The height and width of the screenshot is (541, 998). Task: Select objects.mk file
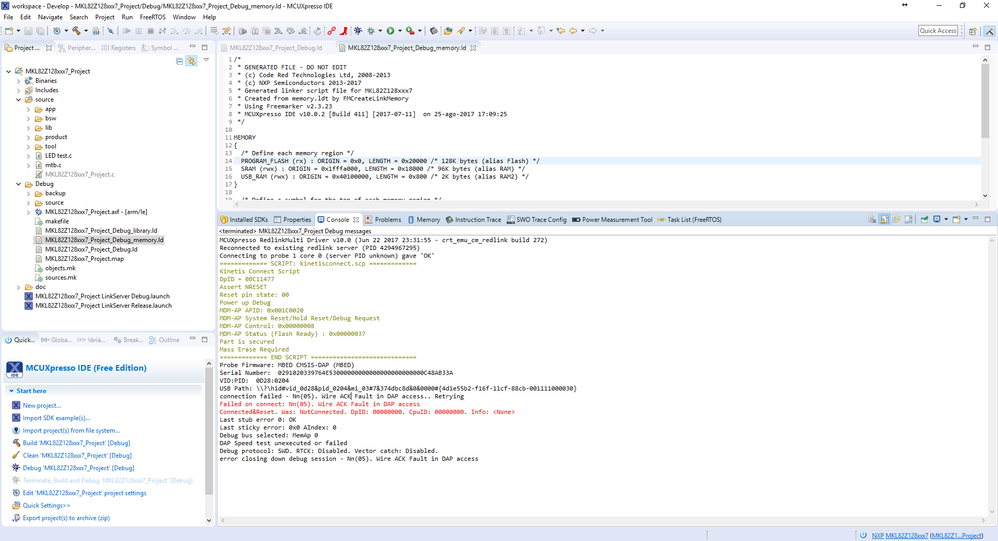click(60, 268)
